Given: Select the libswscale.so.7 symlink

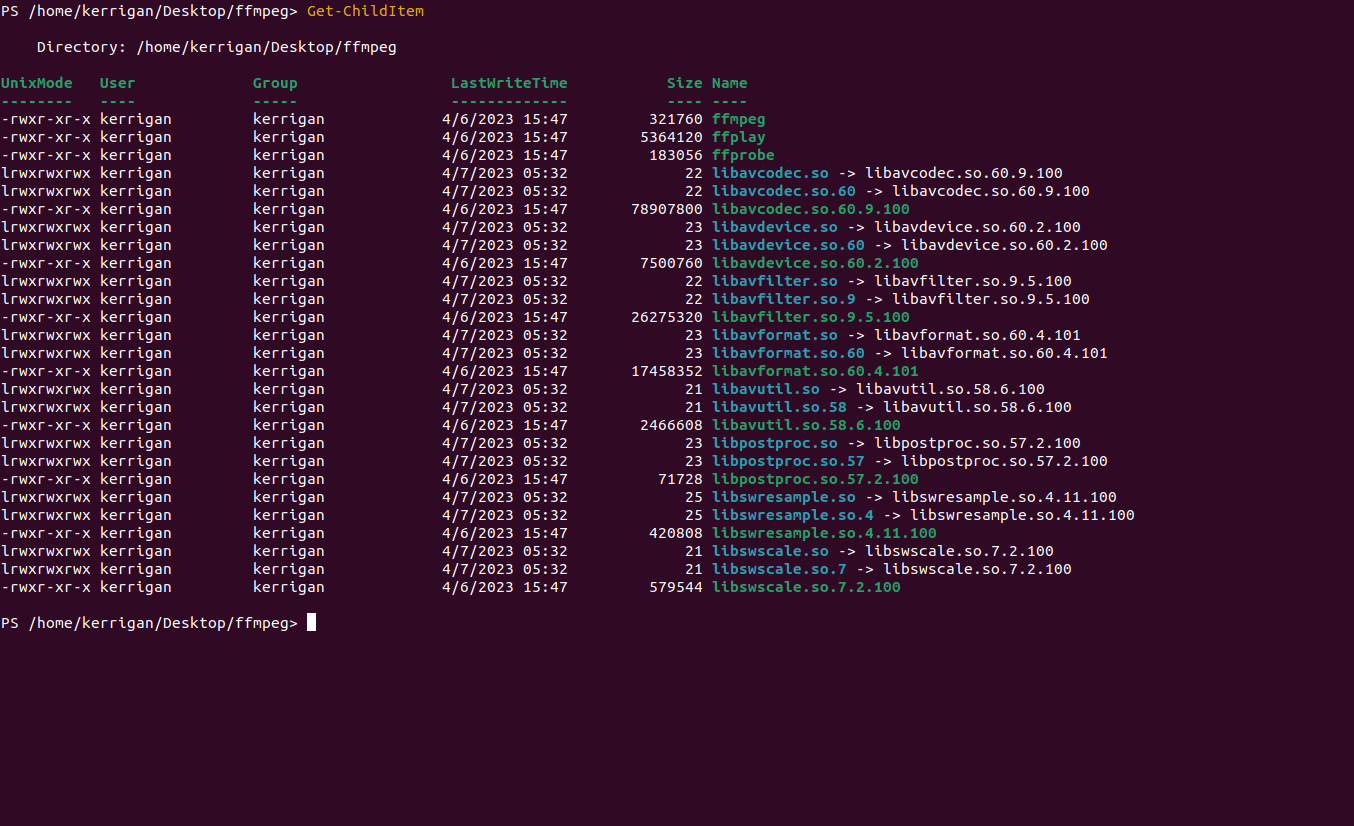Looking at the screenshot, I should tap(779, 568).
